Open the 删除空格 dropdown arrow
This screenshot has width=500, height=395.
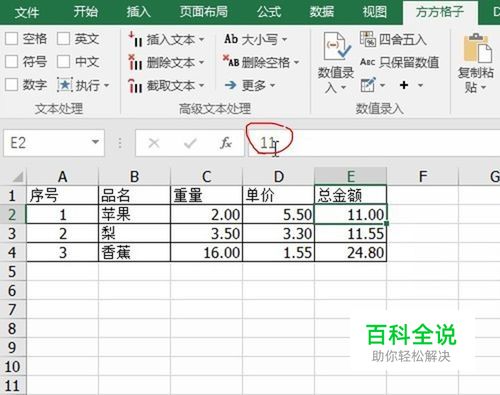point(296,62)
